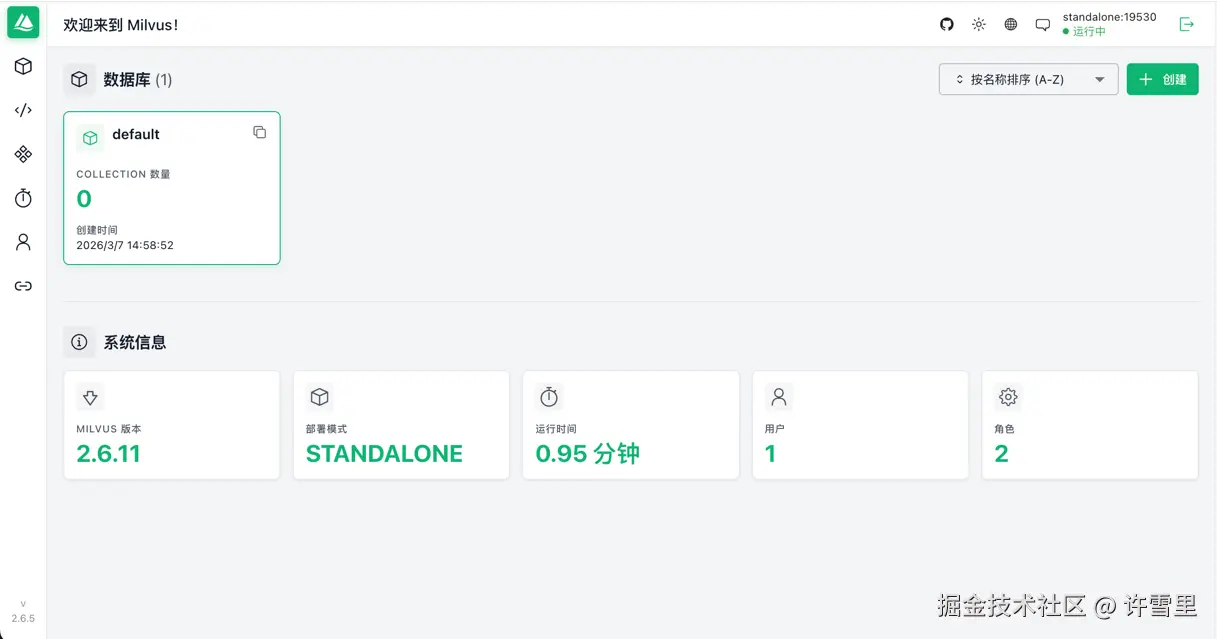This screenshot has height=639, width=1217.
Task: Click the 角色 count card
Action: tap(1089, 425)
